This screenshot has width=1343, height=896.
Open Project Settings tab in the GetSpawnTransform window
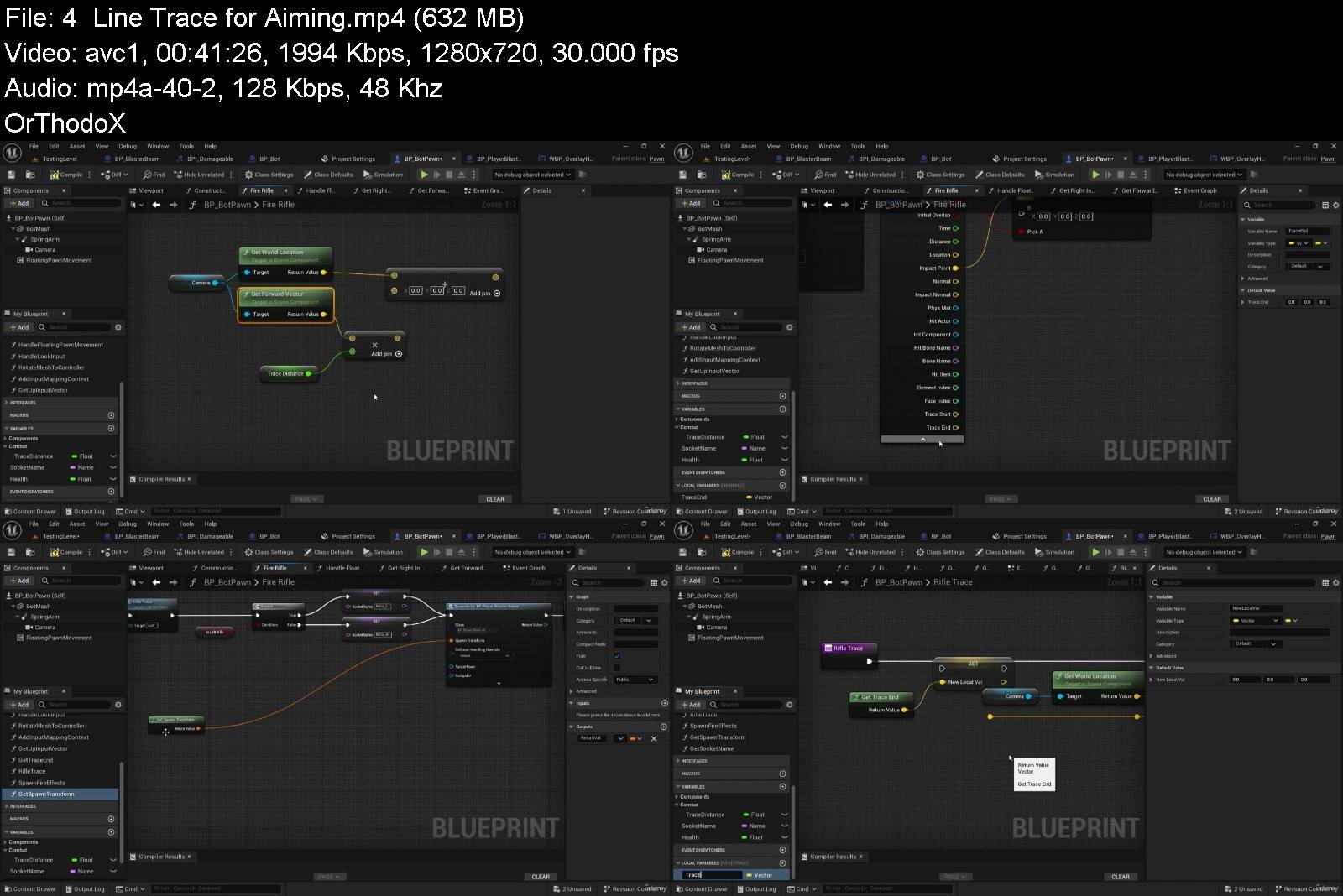coord(348,536)
